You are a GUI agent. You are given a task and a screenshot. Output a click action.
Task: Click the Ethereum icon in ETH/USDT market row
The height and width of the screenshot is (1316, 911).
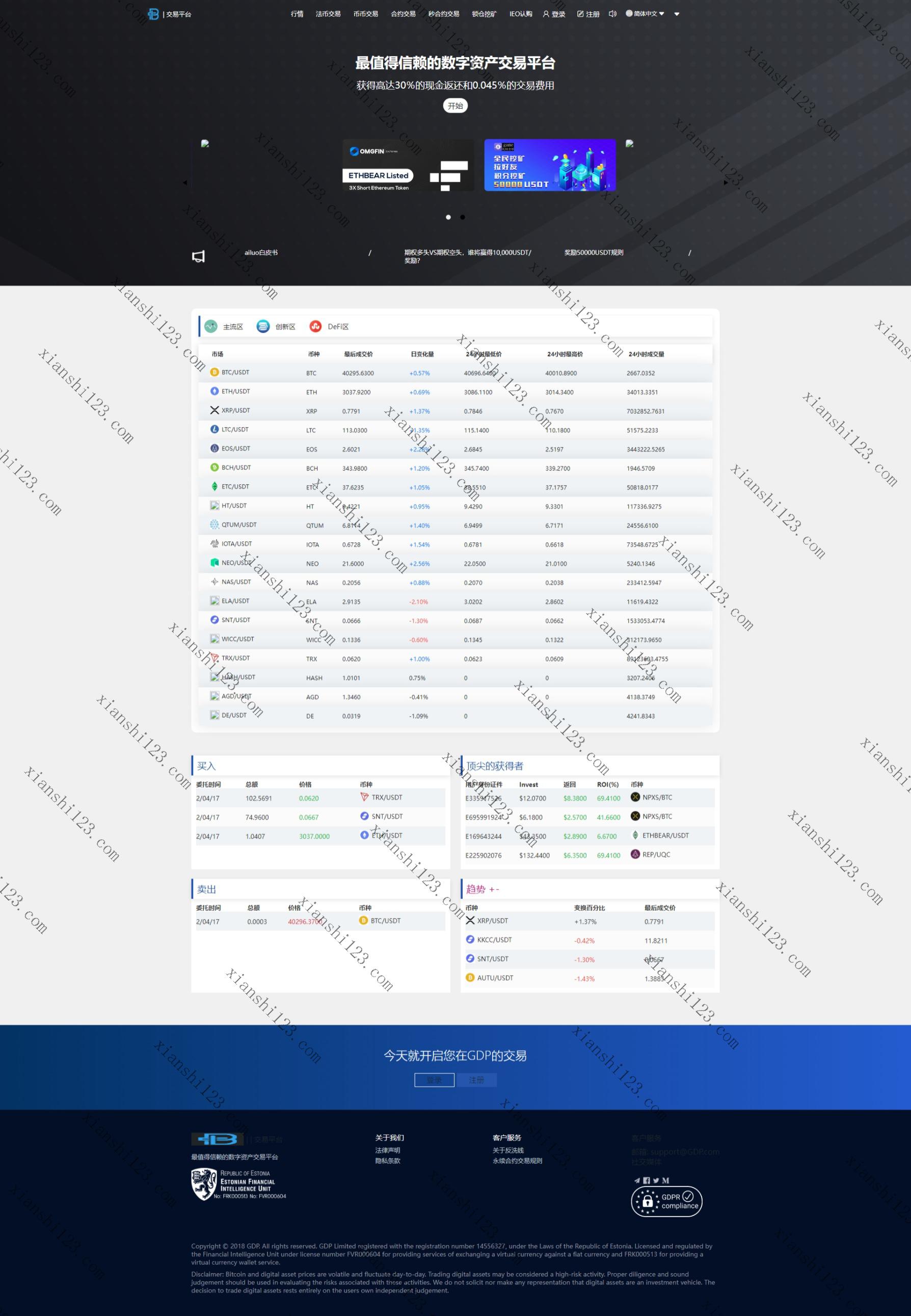pos(215,391)
